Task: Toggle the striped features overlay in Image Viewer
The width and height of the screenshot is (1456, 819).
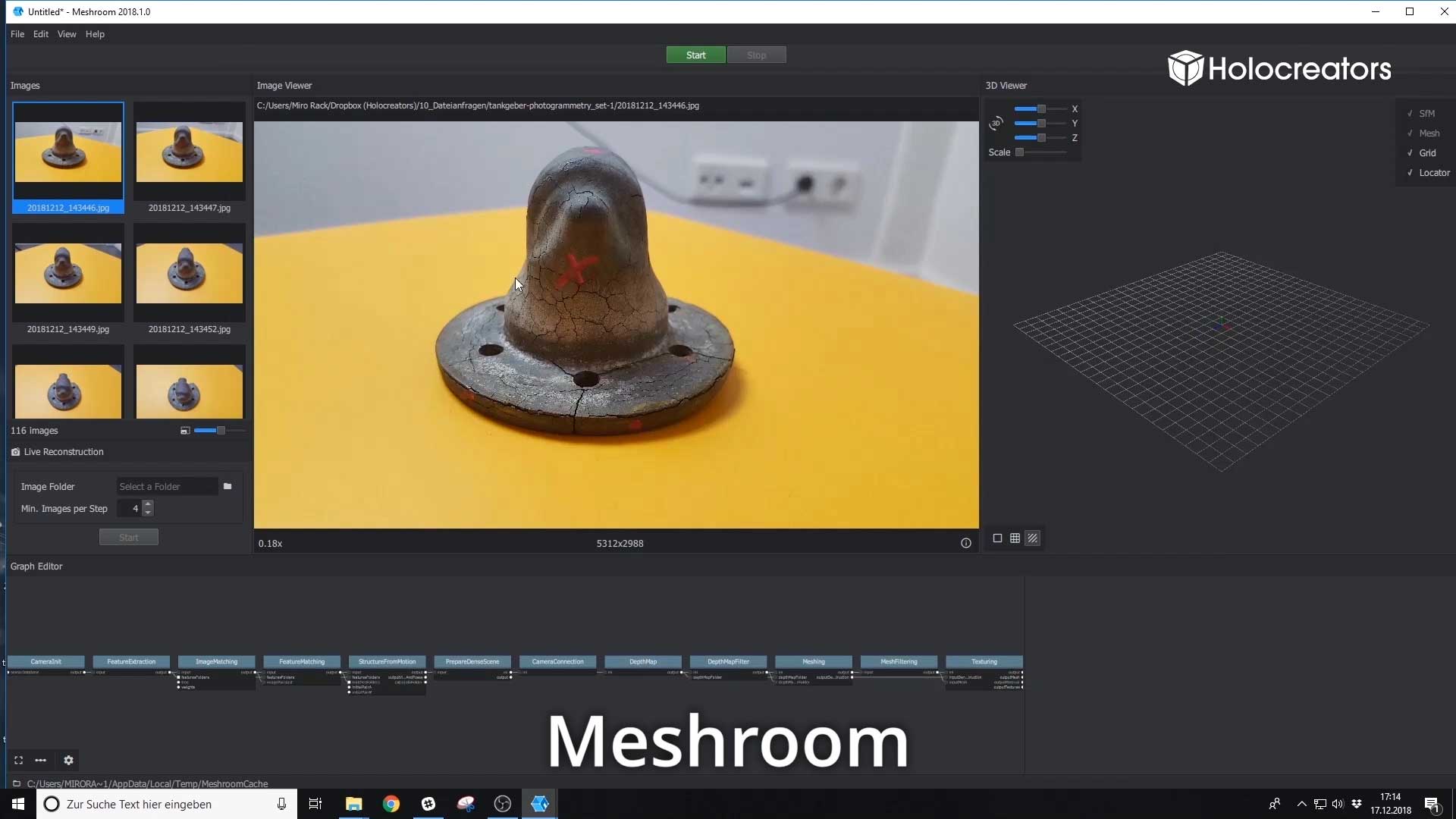Action: (x=1033, y=538)
